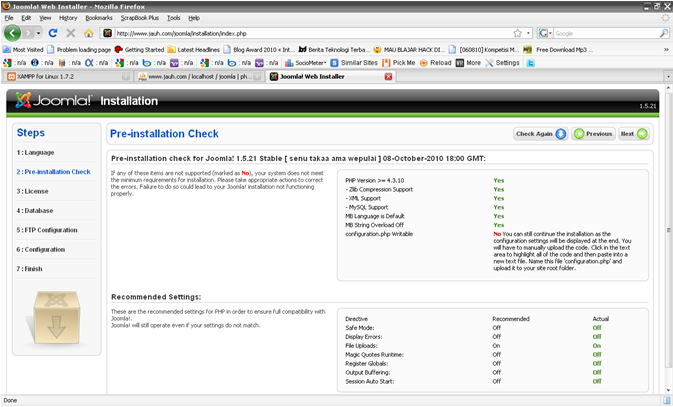673x407 pixels.
Task: Open the Most Visited bookmarks folder
Action: 23,49
